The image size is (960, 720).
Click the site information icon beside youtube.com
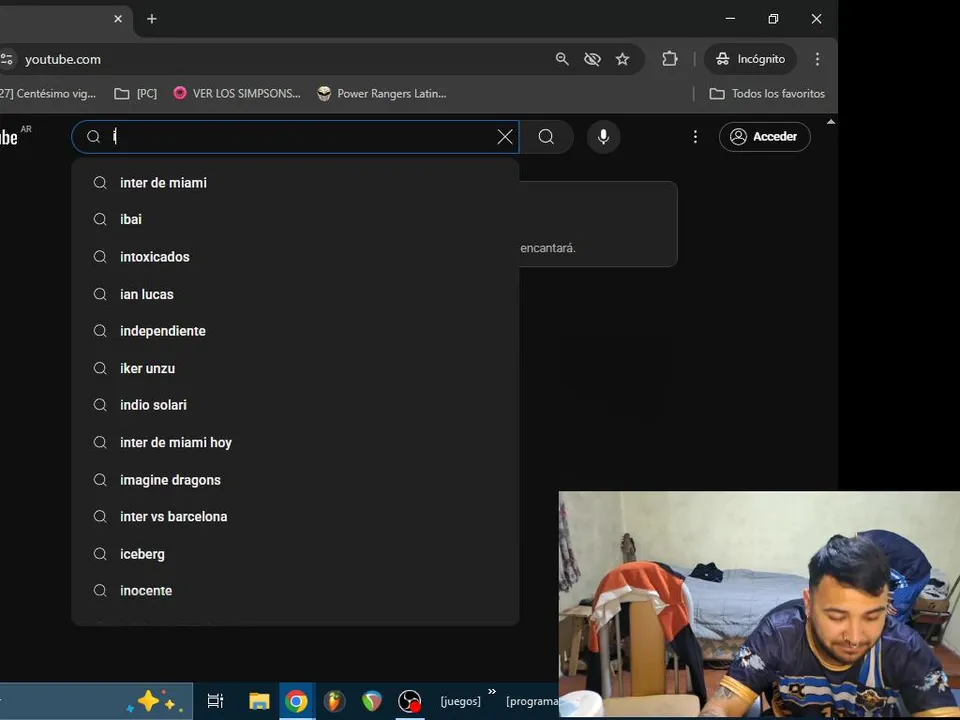coord(7,59)
